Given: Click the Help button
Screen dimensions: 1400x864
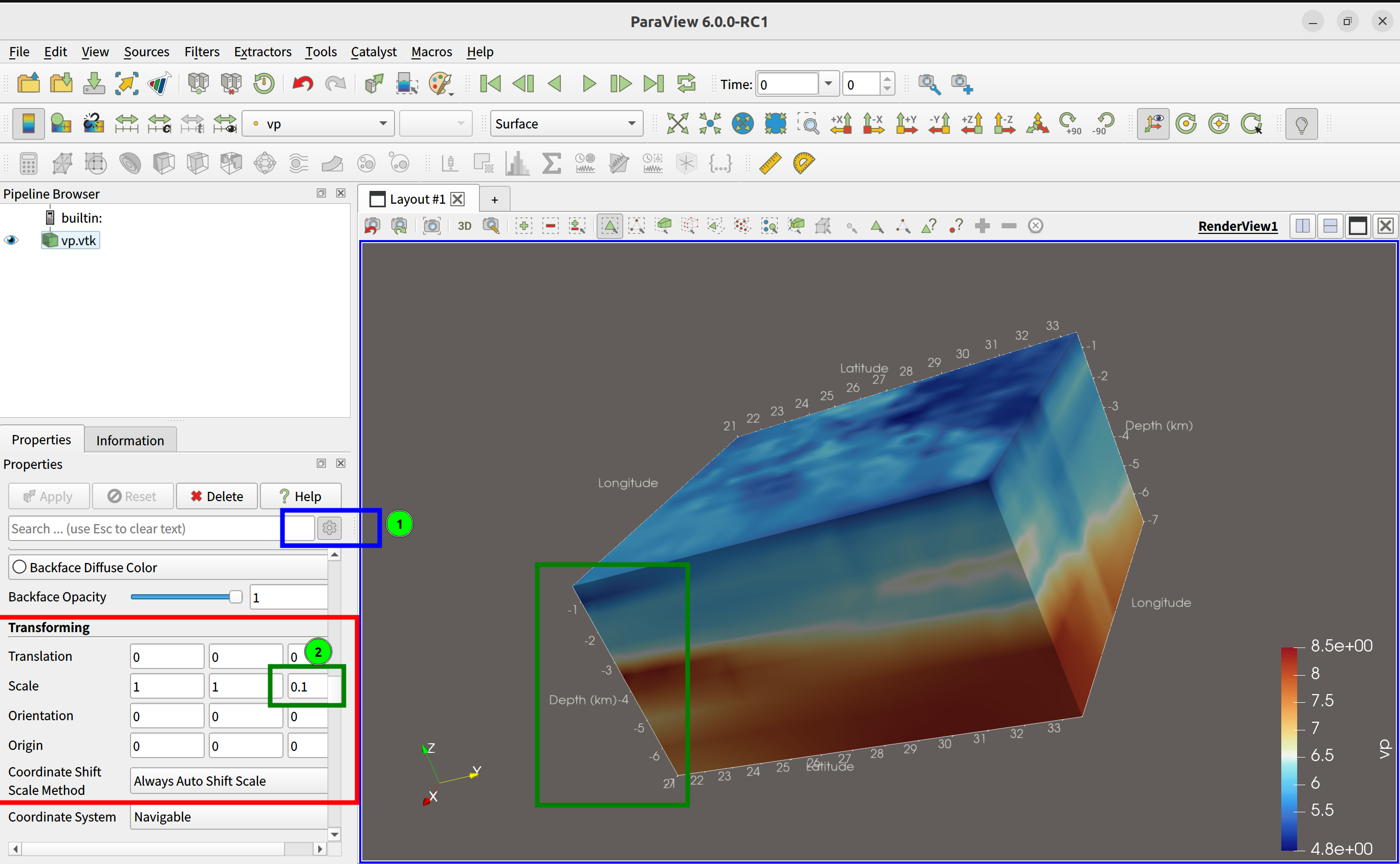Looking at the screenshot, I should click(300, 496).
